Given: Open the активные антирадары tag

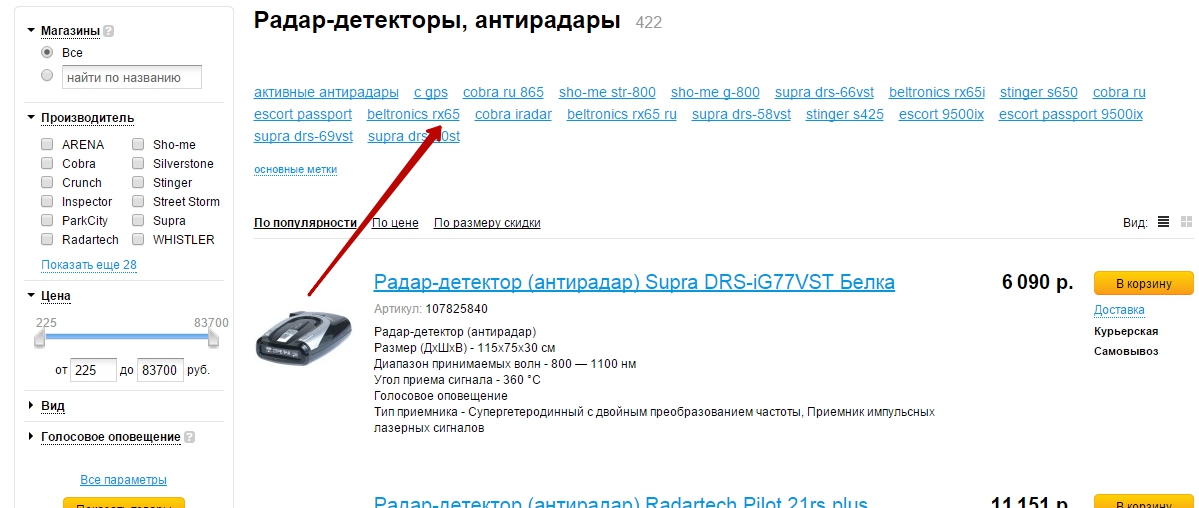Looking at the screenshot, I should (x=327, y=93).
